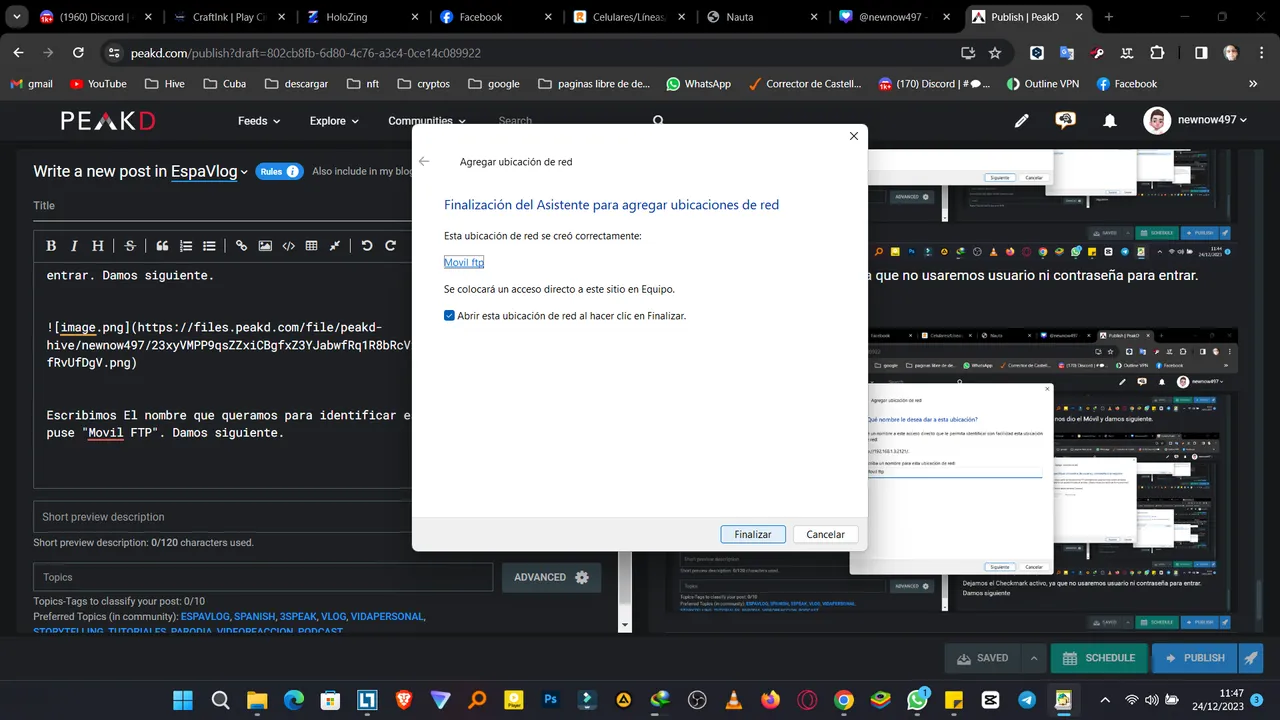This screenshot has width=1280, height=720.
Task: Insert a heading with the H icon
Action: 98,246
